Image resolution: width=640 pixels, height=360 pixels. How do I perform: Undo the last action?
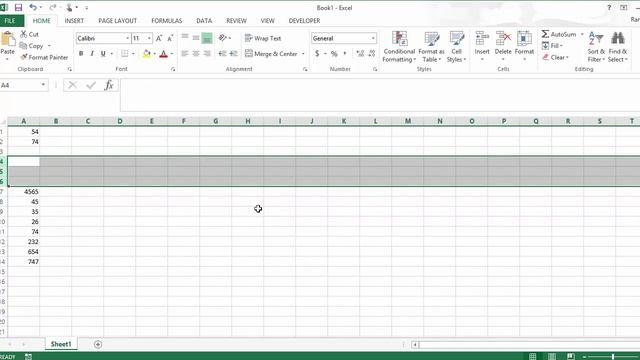click(33, 7)
